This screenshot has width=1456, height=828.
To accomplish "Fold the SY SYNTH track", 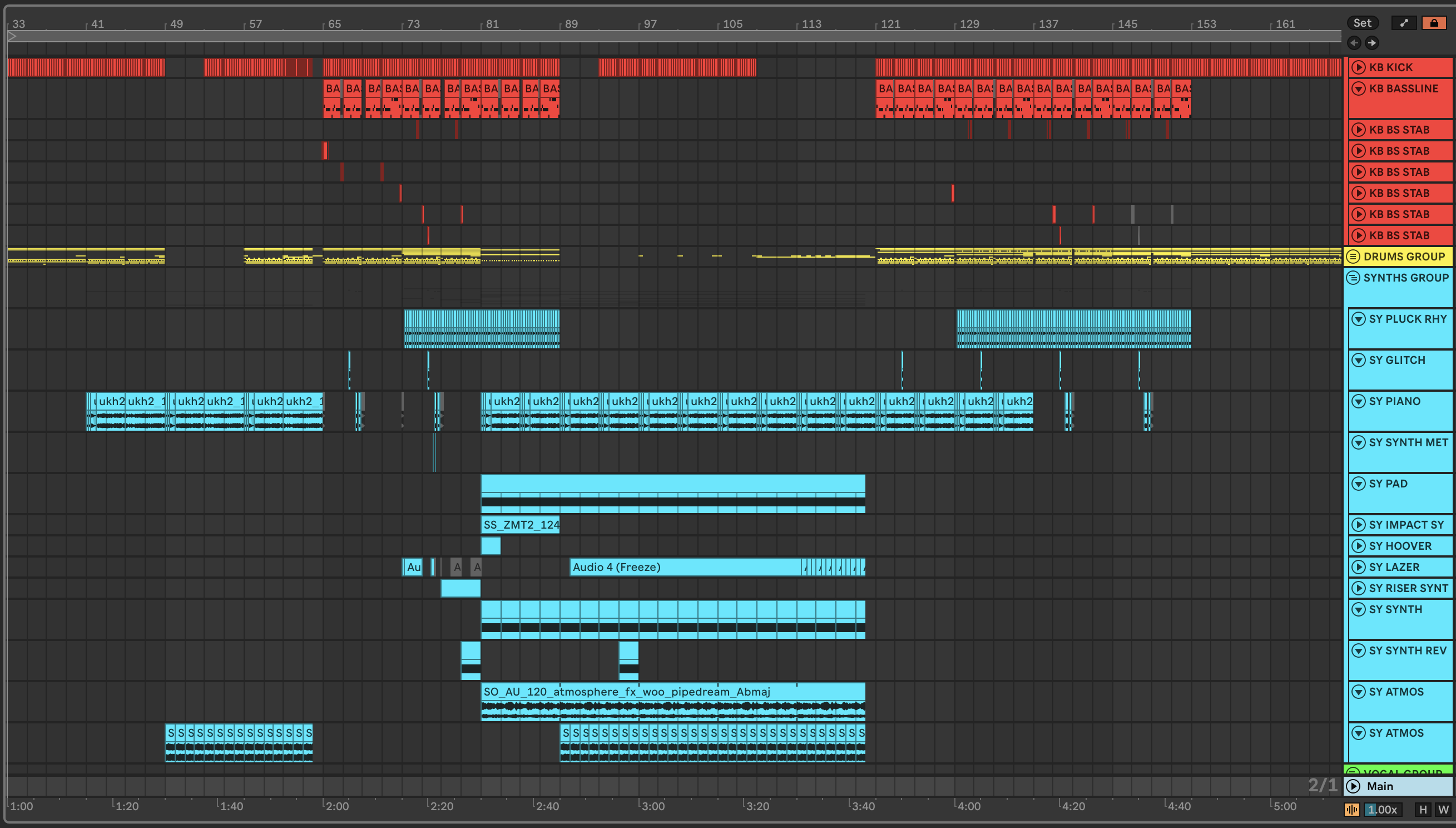I will pyautogui.click(x=1358, y=610).
